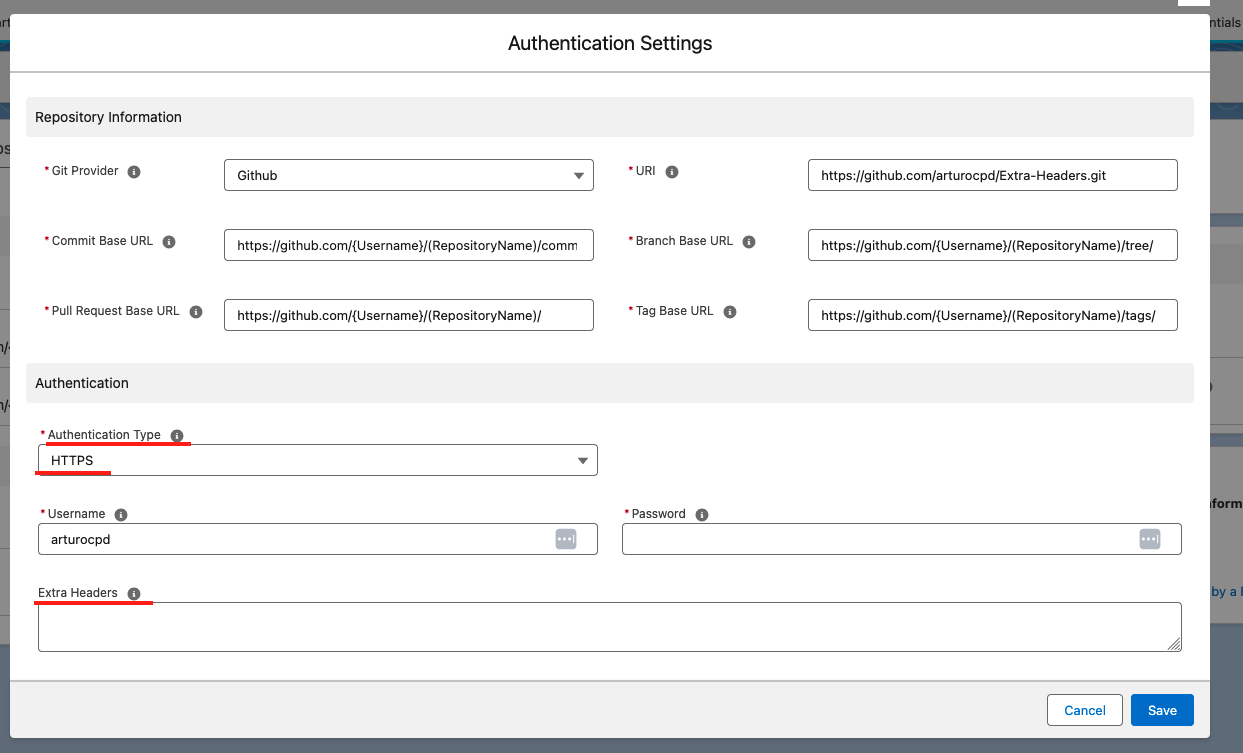The image size is (1243, 753).
Task: Click the URI info icon
Action: click(x=672, y=172)
